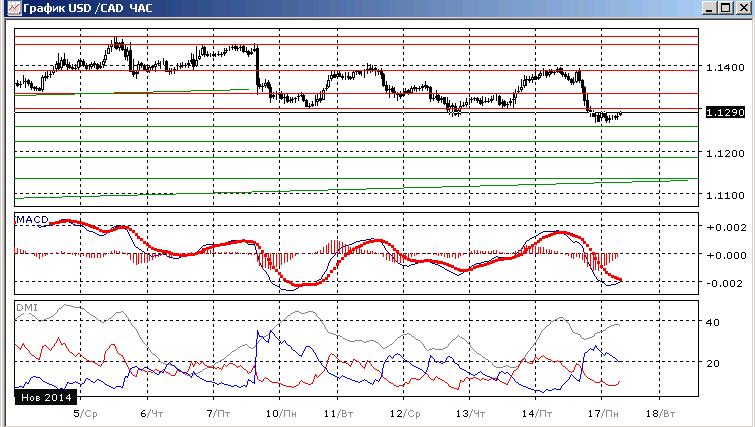This screenshot has height=427, width=755.
Task: Click the 1.1200 price axis label
Action: (x=725, y=154)
